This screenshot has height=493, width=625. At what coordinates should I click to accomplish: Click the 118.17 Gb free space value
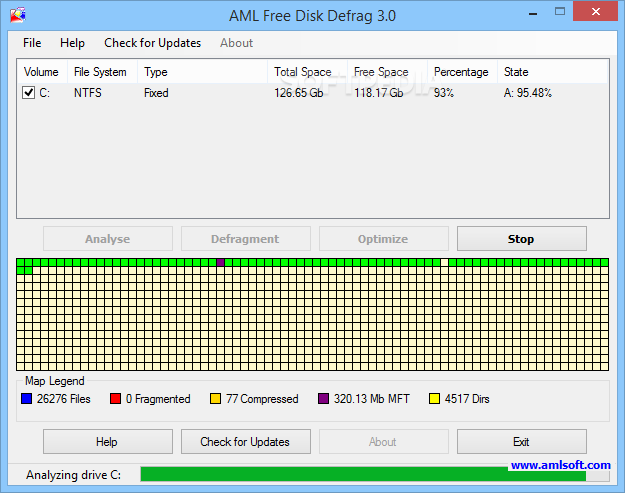(x=379, y=93)
